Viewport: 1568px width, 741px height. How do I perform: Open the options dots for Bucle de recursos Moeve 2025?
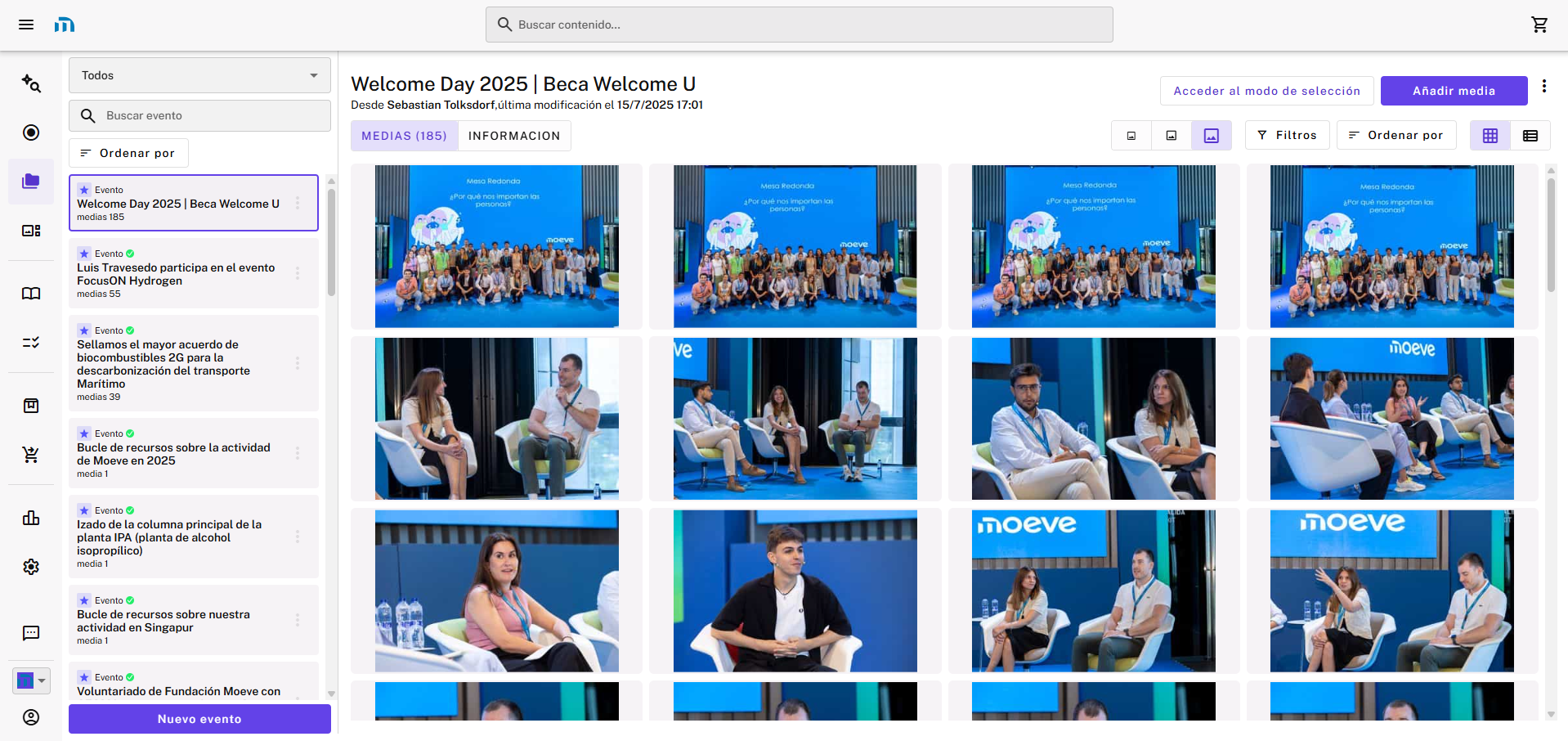(x=298, y=453)
